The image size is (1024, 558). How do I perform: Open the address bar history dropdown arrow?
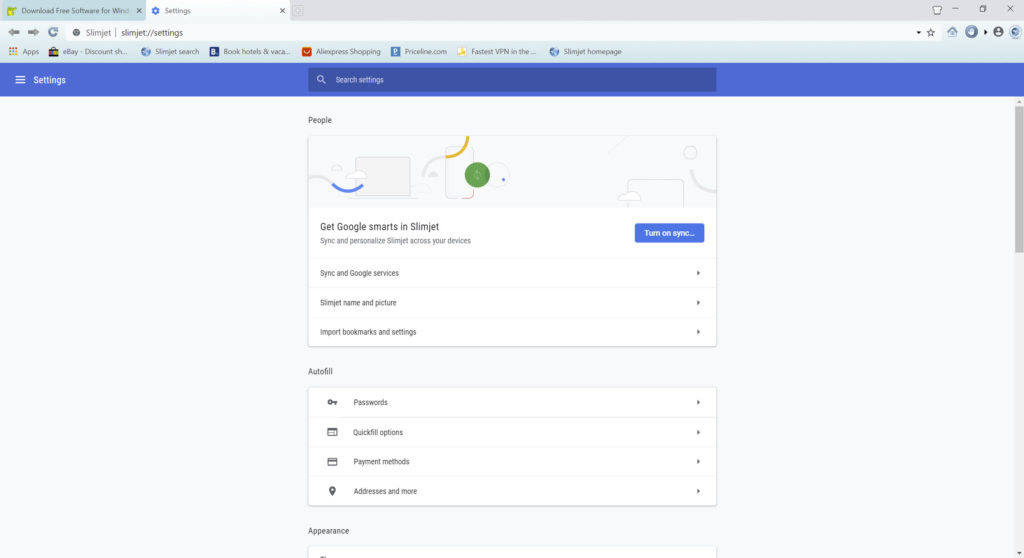pos(918,33)
